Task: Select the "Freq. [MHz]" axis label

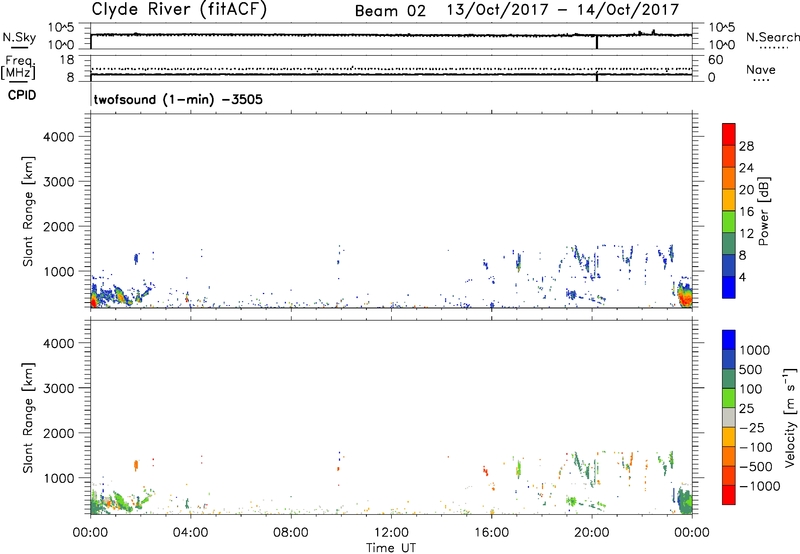Action: click(19, 67)
